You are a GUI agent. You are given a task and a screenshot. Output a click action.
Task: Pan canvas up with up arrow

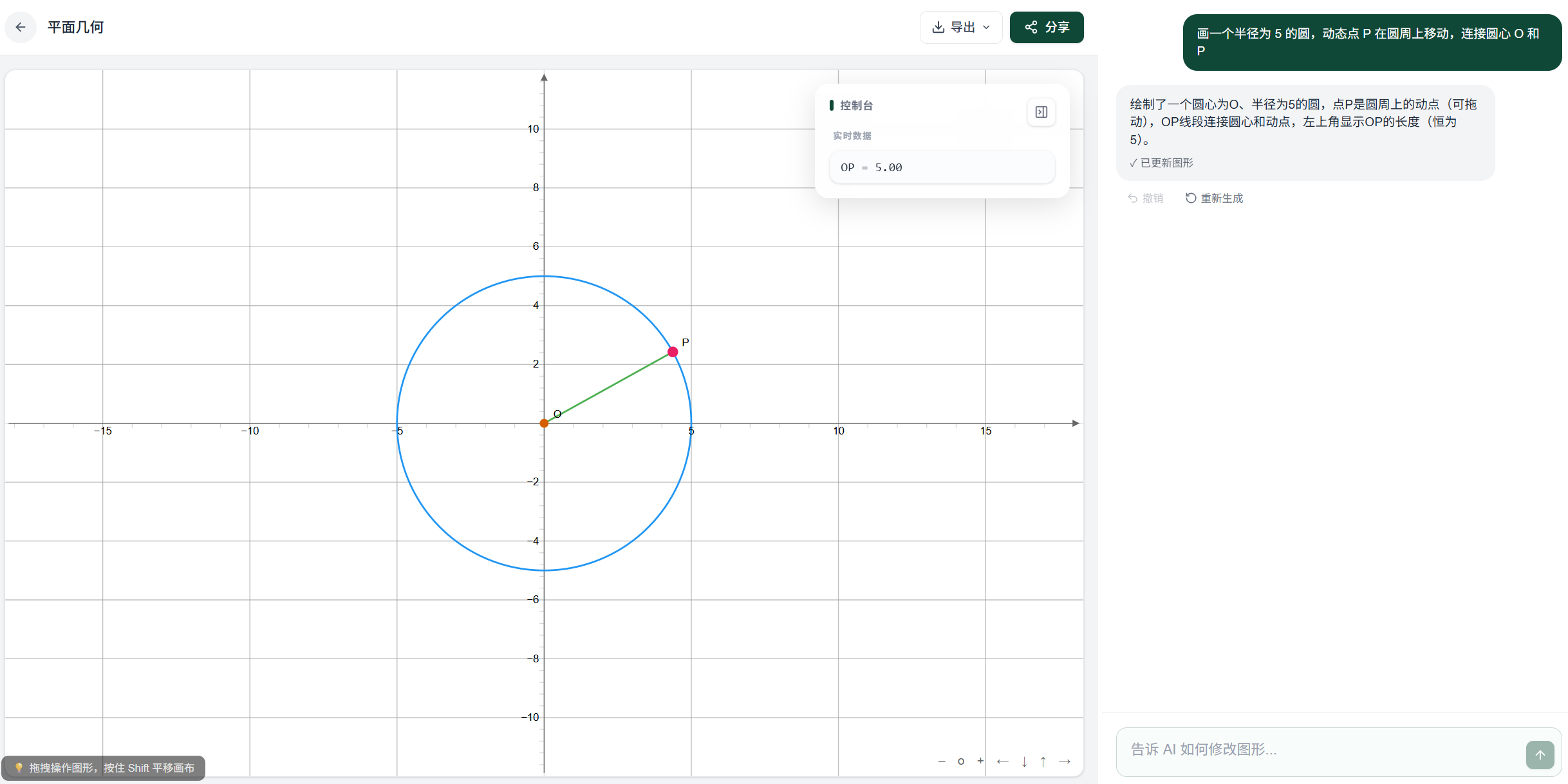tap(1043, 761)
